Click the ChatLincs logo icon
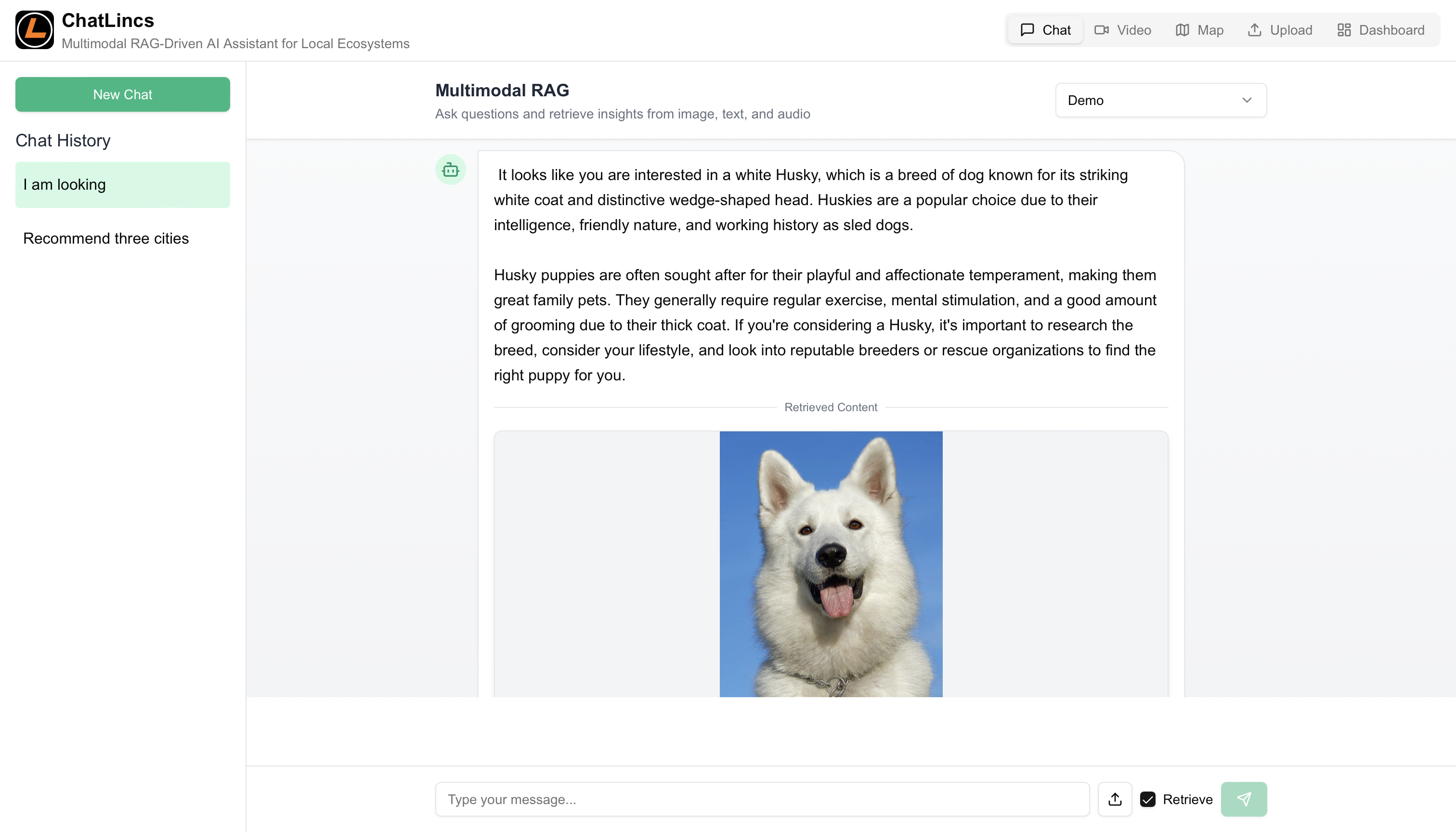This screenshot has width=1456, height=832. pos(34,30)
